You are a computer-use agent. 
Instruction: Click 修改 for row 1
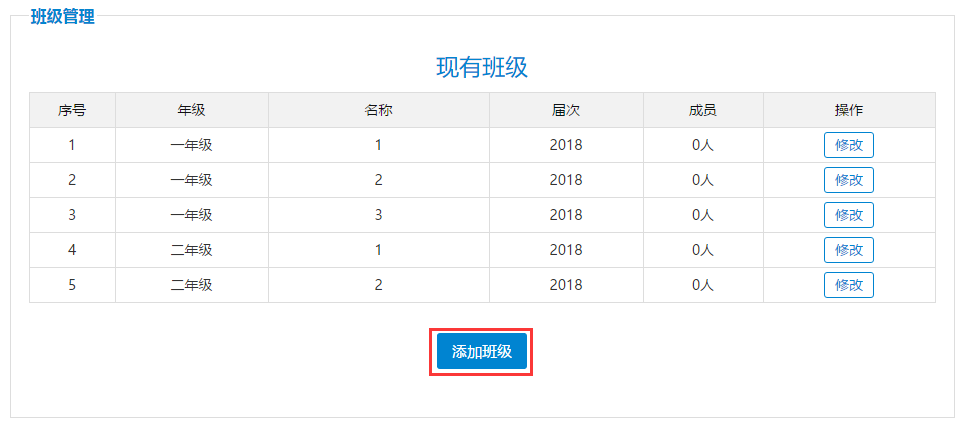(849, 146)
